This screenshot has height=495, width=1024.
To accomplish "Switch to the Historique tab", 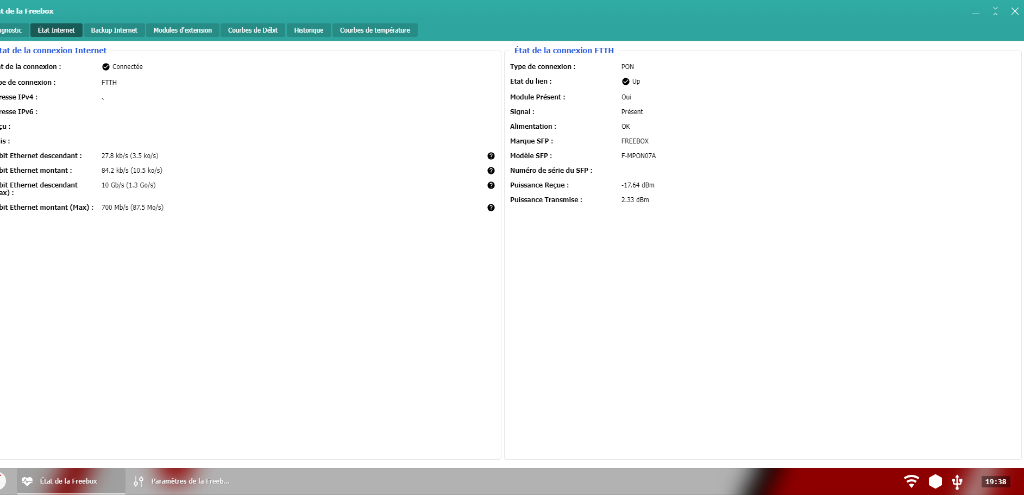I will 309,30.
